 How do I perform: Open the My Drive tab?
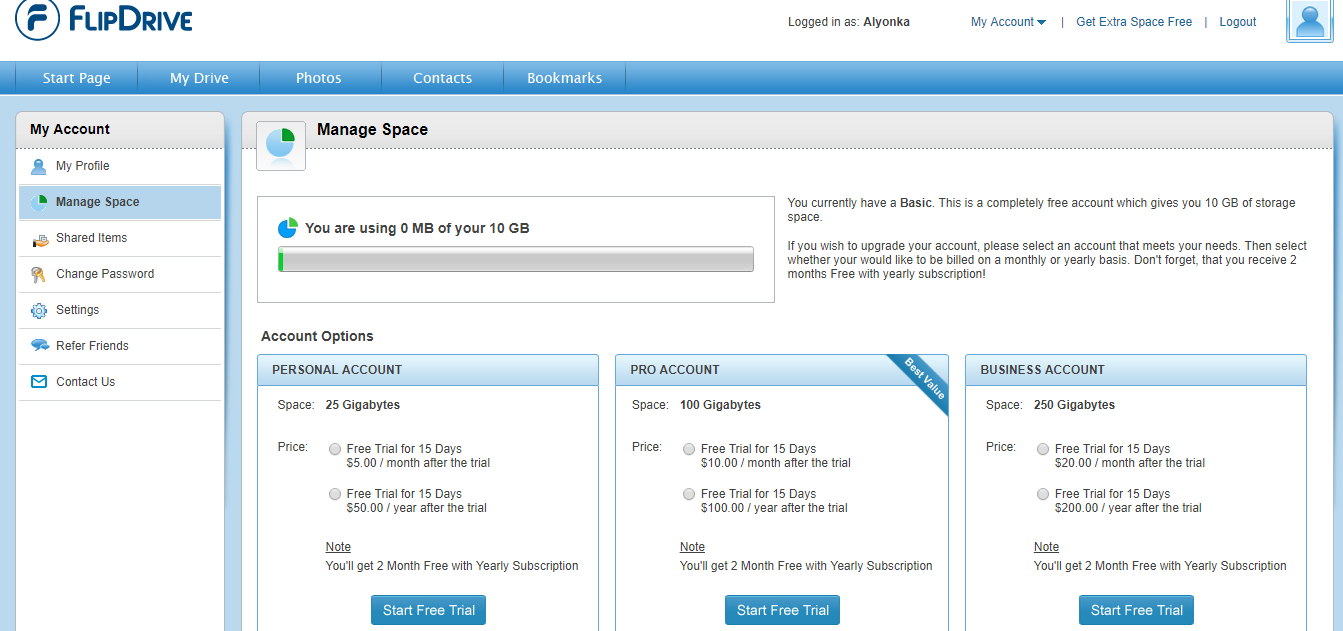pyautogui.click(x=199, y=78)
